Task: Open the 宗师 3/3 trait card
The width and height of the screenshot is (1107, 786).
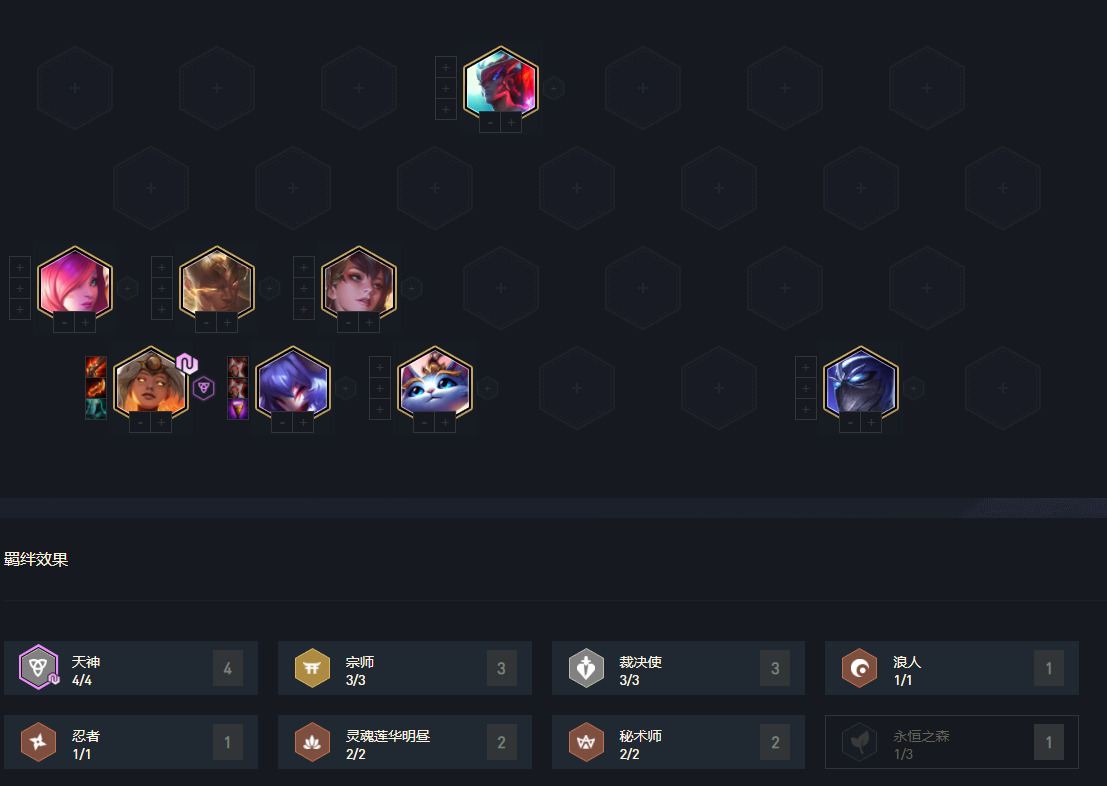Action: [x=405, y=668]
